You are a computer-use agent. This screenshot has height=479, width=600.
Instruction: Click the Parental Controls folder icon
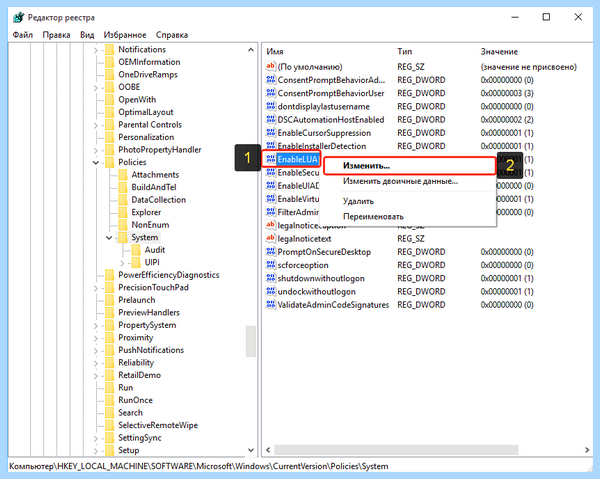[109, 125]
